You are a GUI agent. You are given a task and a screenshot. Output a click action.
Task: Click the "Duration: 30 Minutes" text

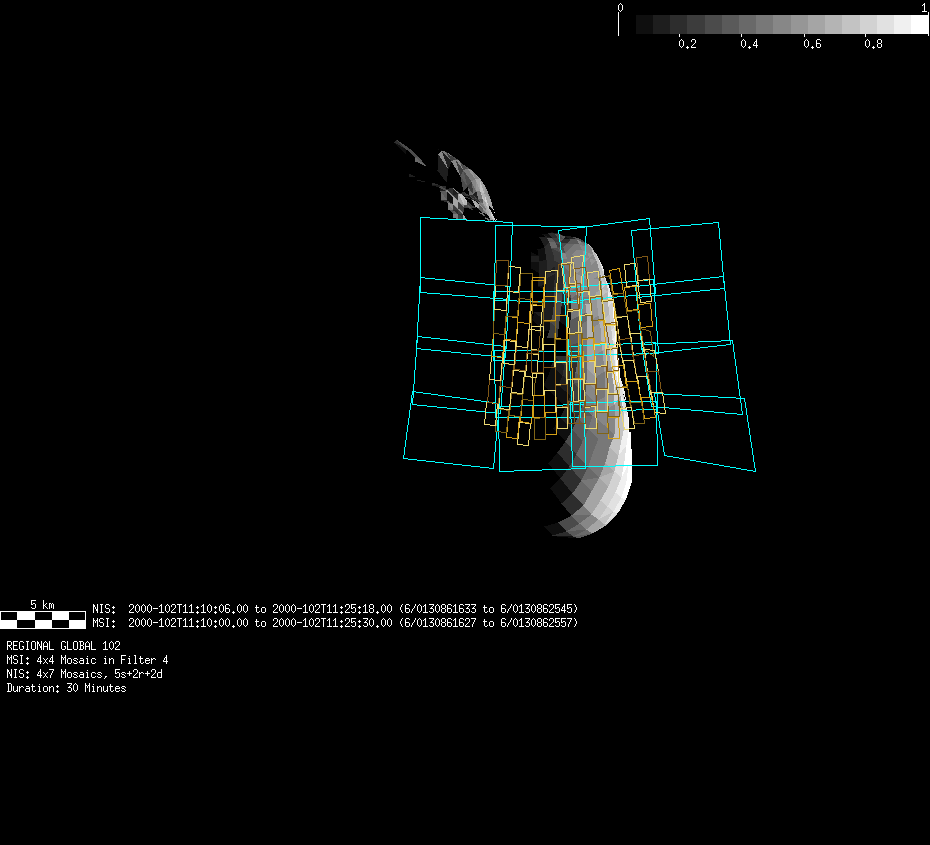(66, 688)
